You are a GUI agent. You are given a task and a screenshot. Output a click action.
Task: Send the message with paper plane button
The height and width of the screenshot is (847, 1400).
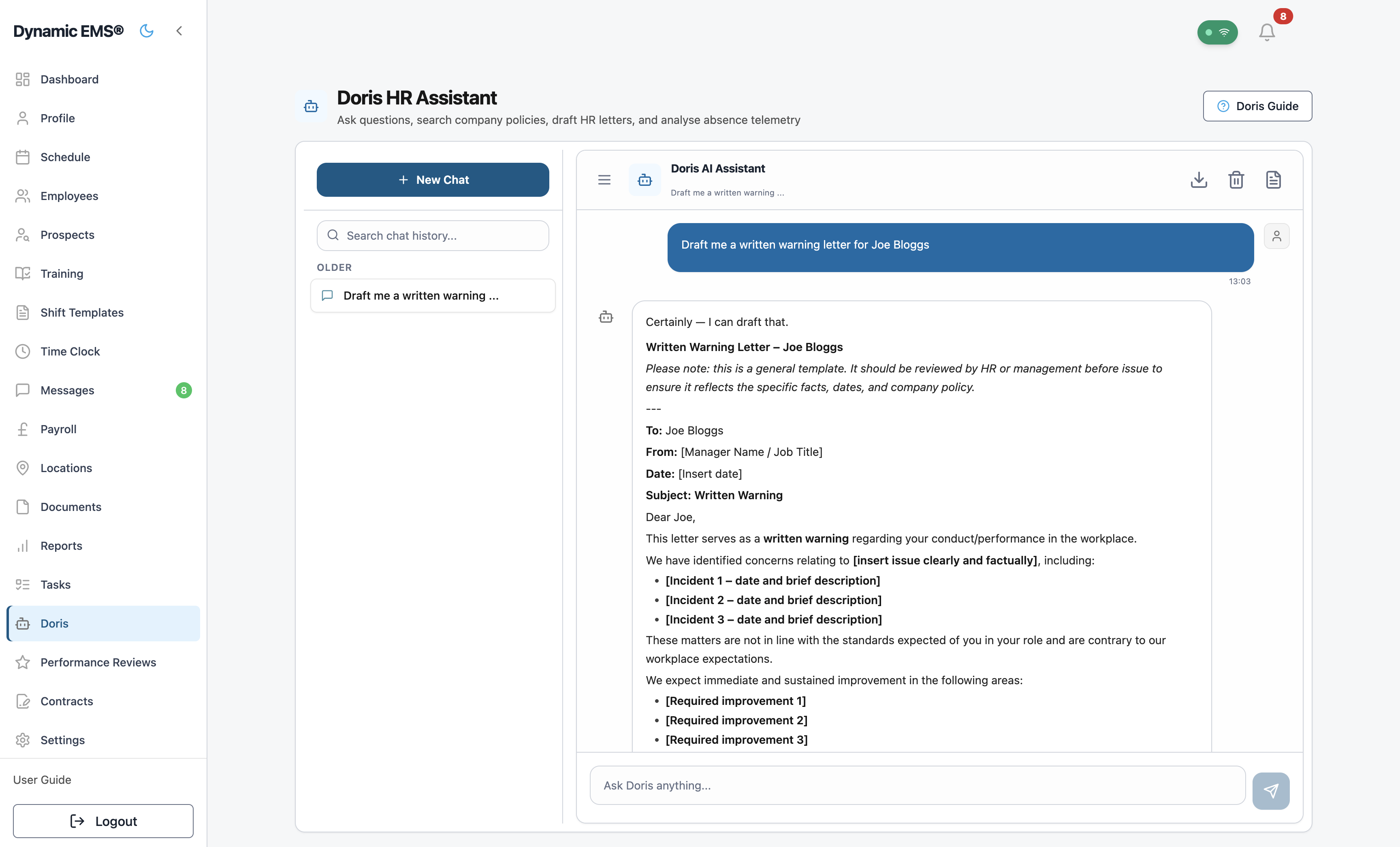pyautogui.click(x=1270, y=790)
